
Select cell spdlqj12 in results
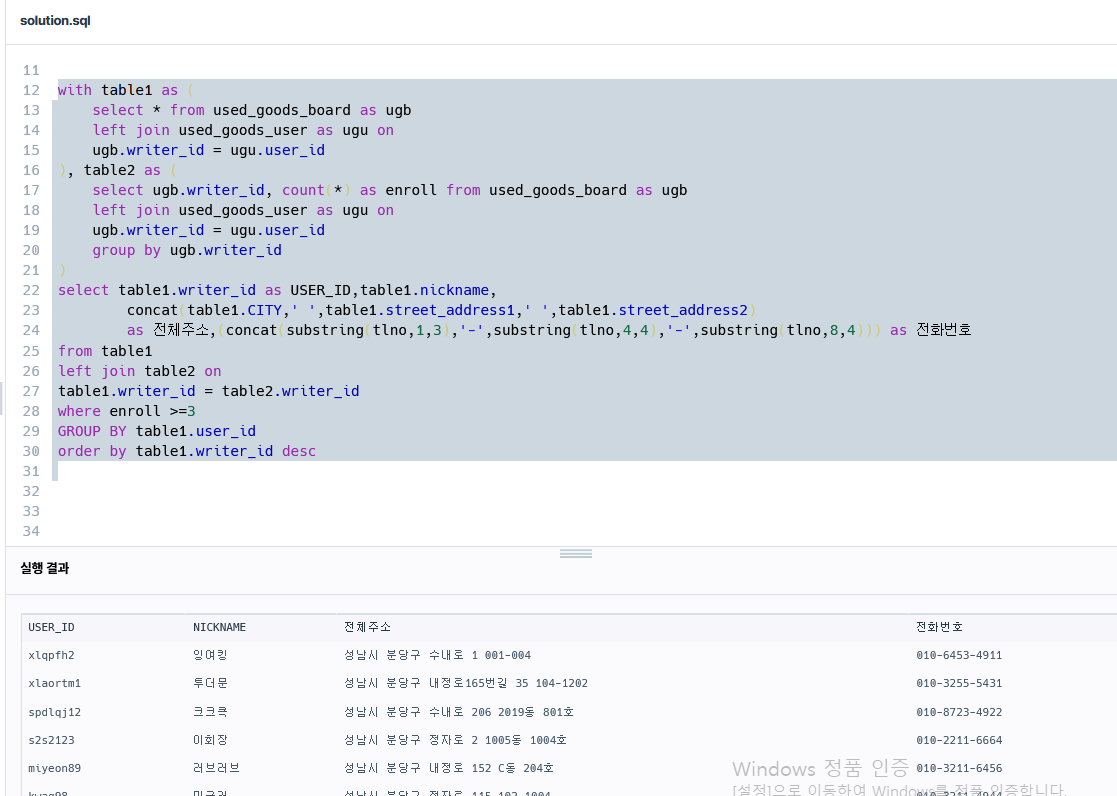click(x=54, y=712)
